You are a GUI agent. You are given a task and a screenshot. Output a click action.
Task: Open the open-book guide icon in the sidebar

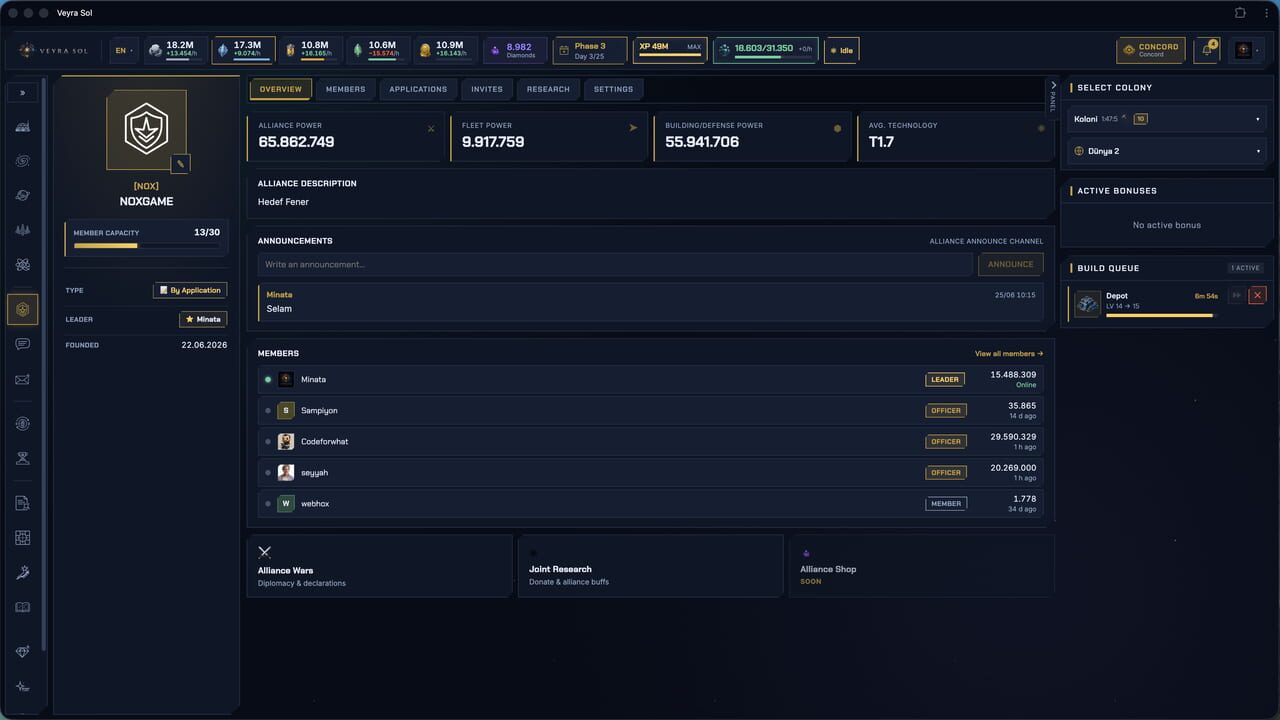pyautogui.click(x=22, y=607)
